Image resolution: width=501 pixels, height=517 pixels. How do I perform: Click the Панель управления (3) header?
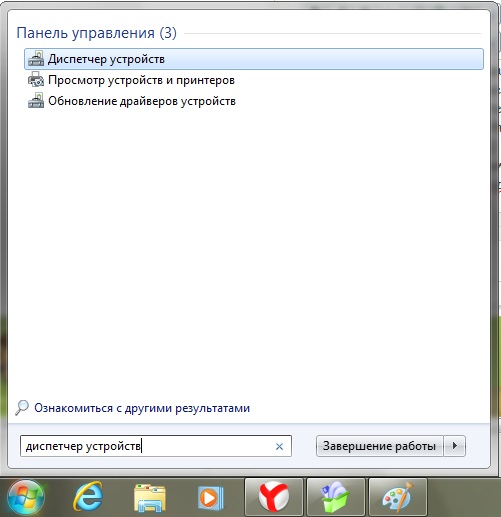tap(96, 33)
